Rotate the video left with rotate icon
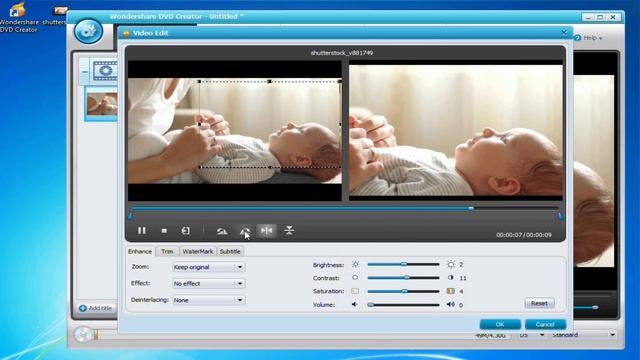 pyautogui.click(x=222, y=231)
